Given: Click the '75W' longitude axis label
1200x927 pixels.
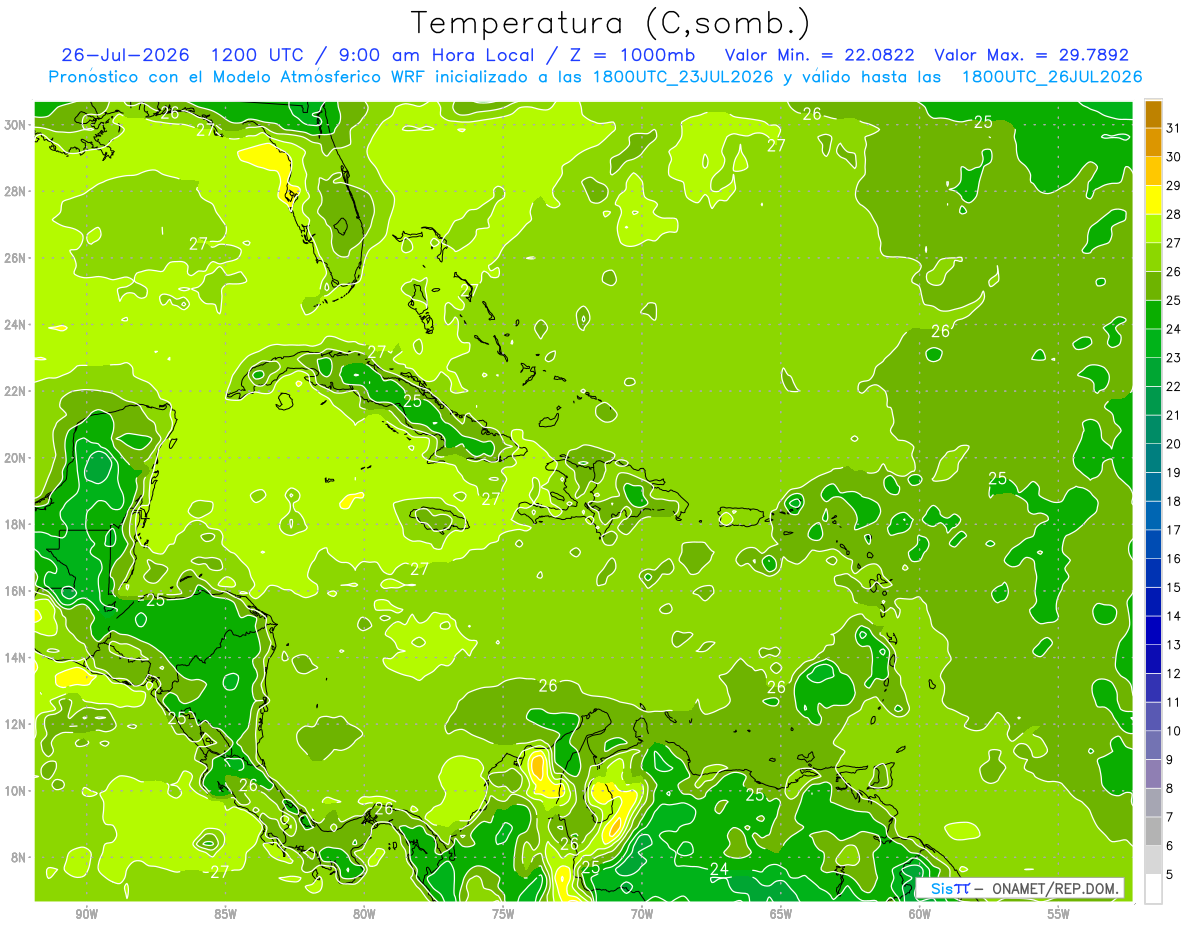Looking at the screenshot, I should point(503,914).
